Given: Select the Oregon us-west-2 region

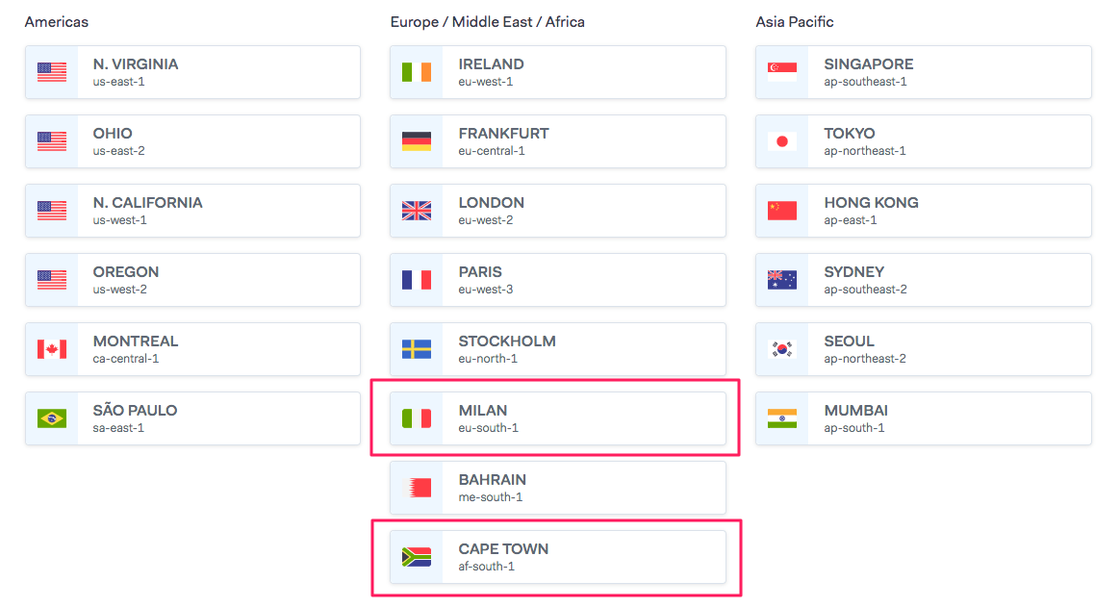Looking at the screenshot, I should coord(192,280).
